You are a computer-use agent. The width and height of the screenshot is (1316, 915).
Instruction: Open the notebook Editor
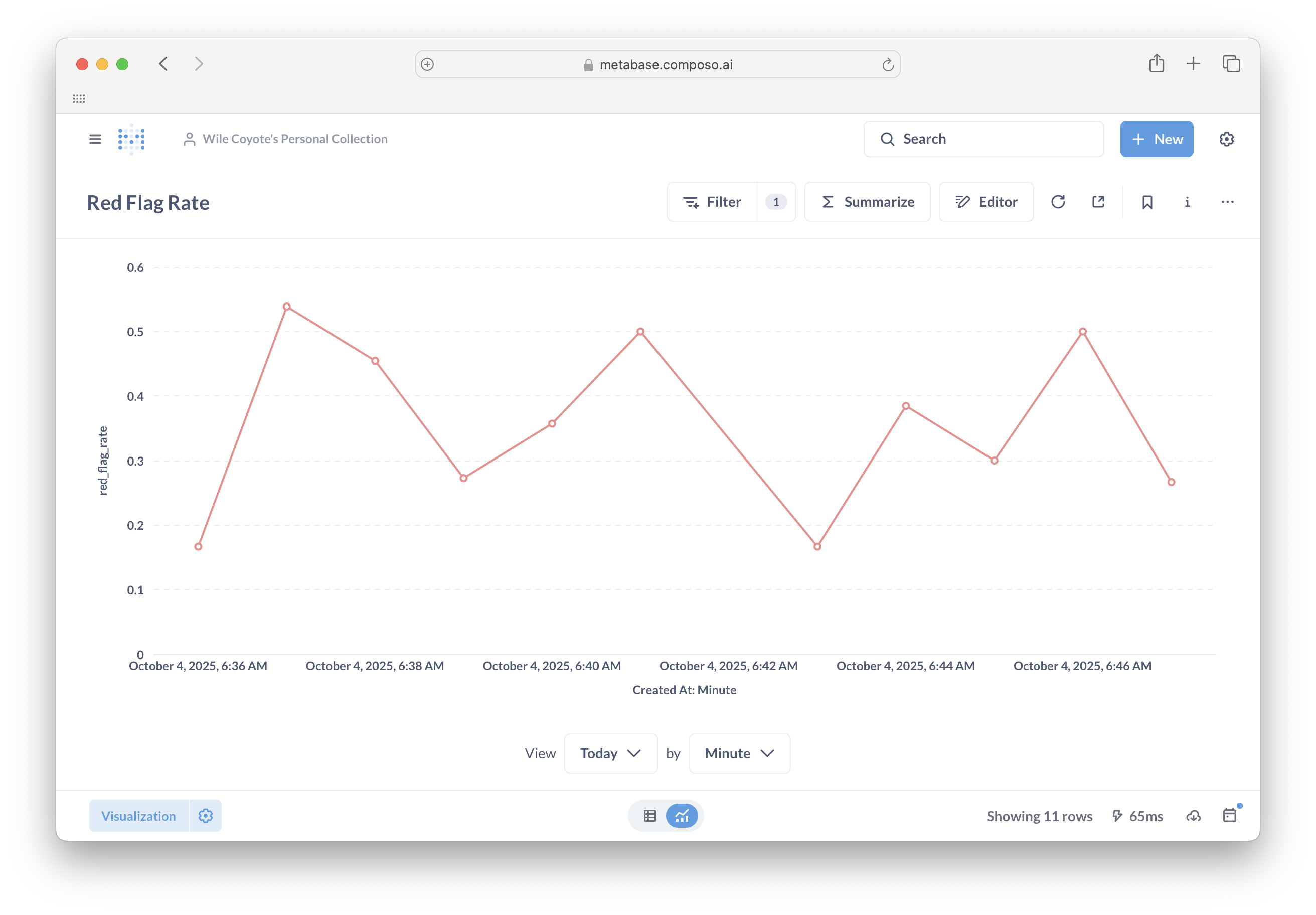tap(986, 202)
